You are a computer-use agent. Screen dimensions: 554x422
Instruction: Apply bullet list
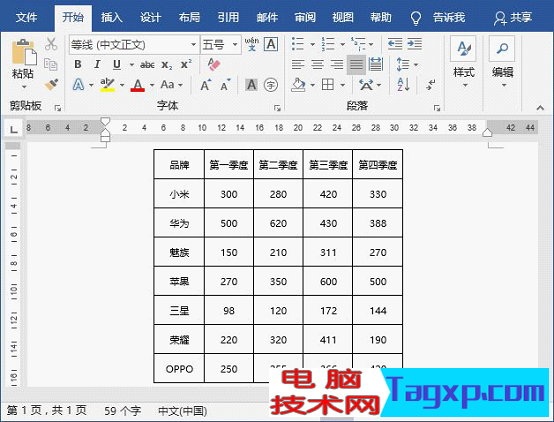click(298, 44)
